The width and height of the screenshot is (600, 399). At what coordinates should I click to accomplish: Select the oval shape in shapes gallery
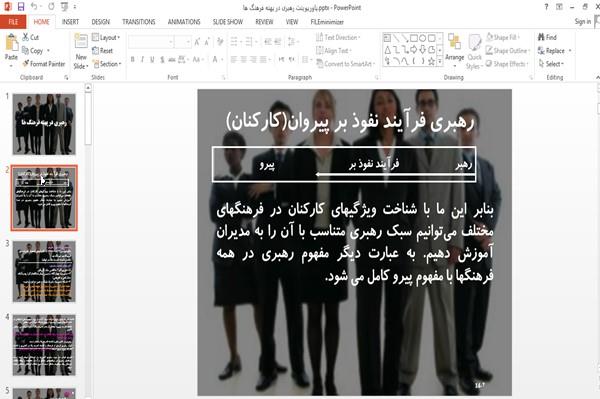pyautogui.click(x=422, y=38)
